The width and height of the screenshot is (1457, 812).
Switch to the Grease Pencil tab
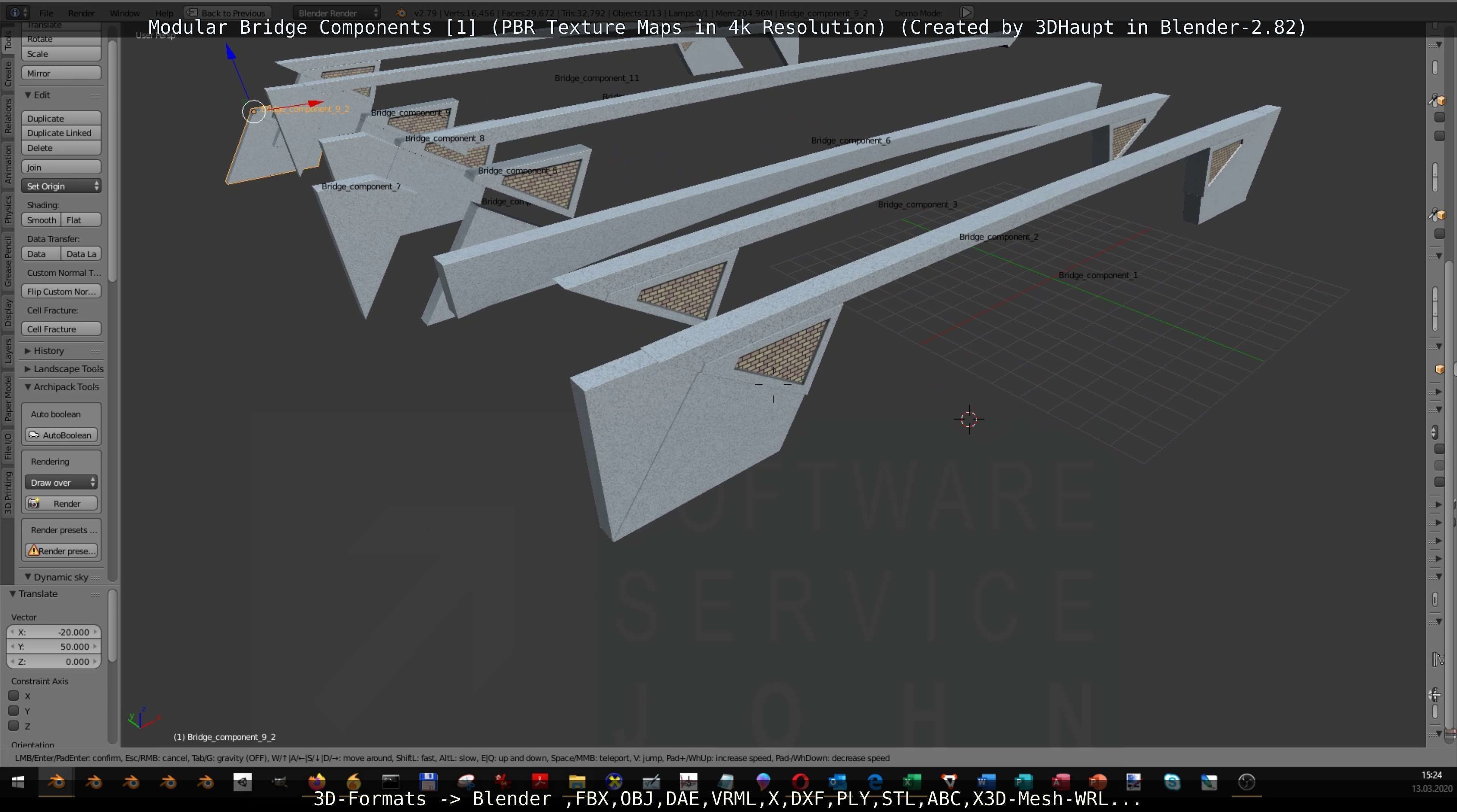point(8,262)
